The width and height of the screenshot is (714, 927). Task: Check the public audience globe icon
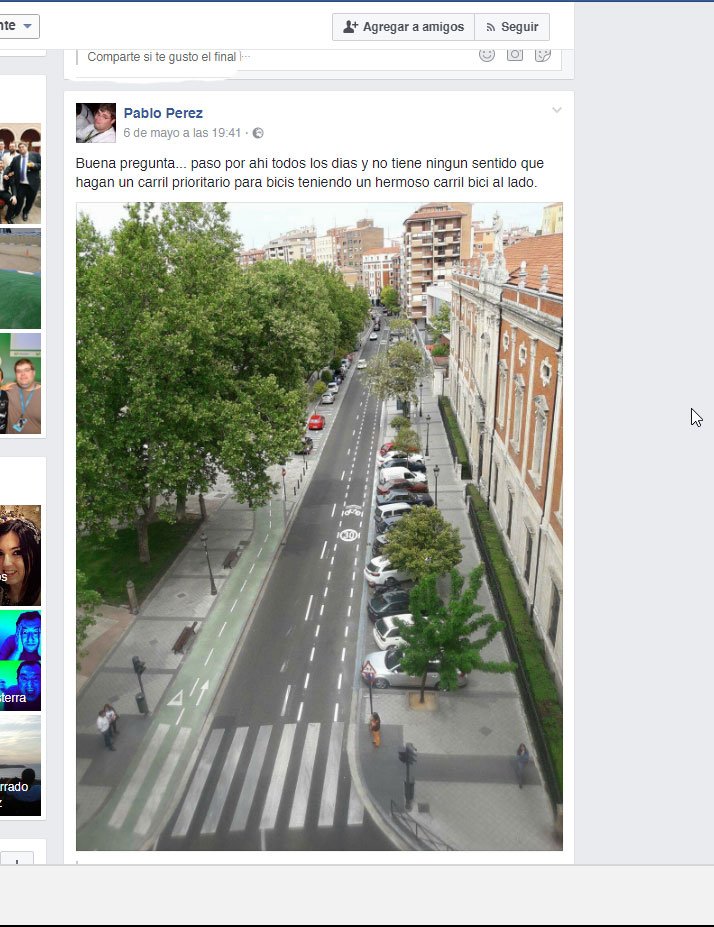pos(258,133)
